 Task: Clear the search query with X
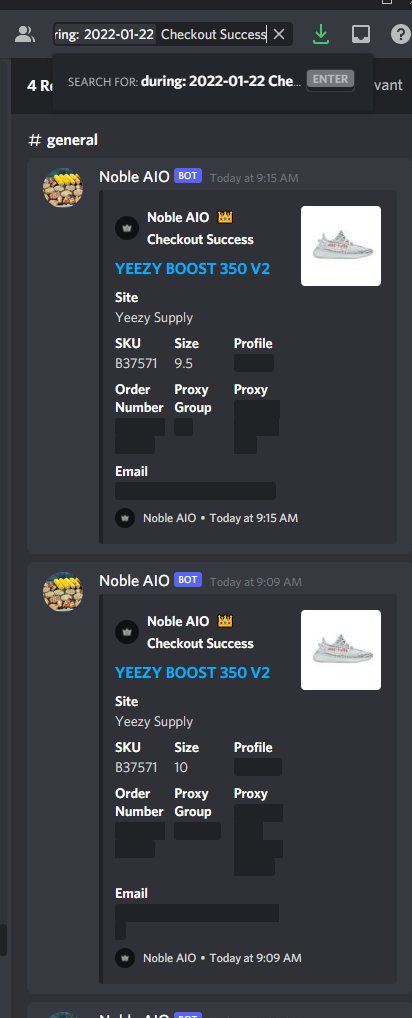click(279, 34)
